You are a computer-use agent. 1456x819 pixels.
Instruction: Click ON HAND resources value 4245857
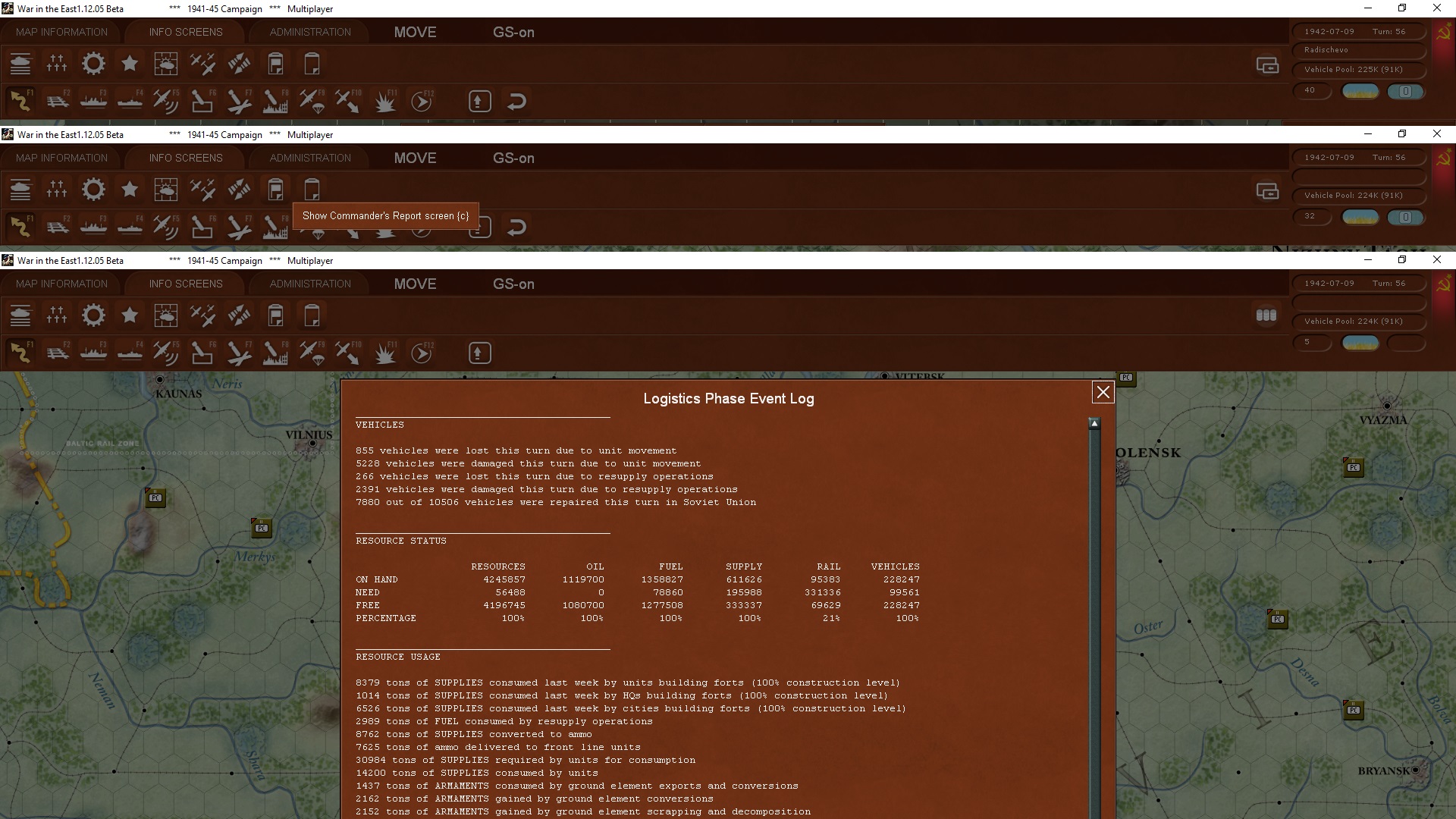point(504,579)
